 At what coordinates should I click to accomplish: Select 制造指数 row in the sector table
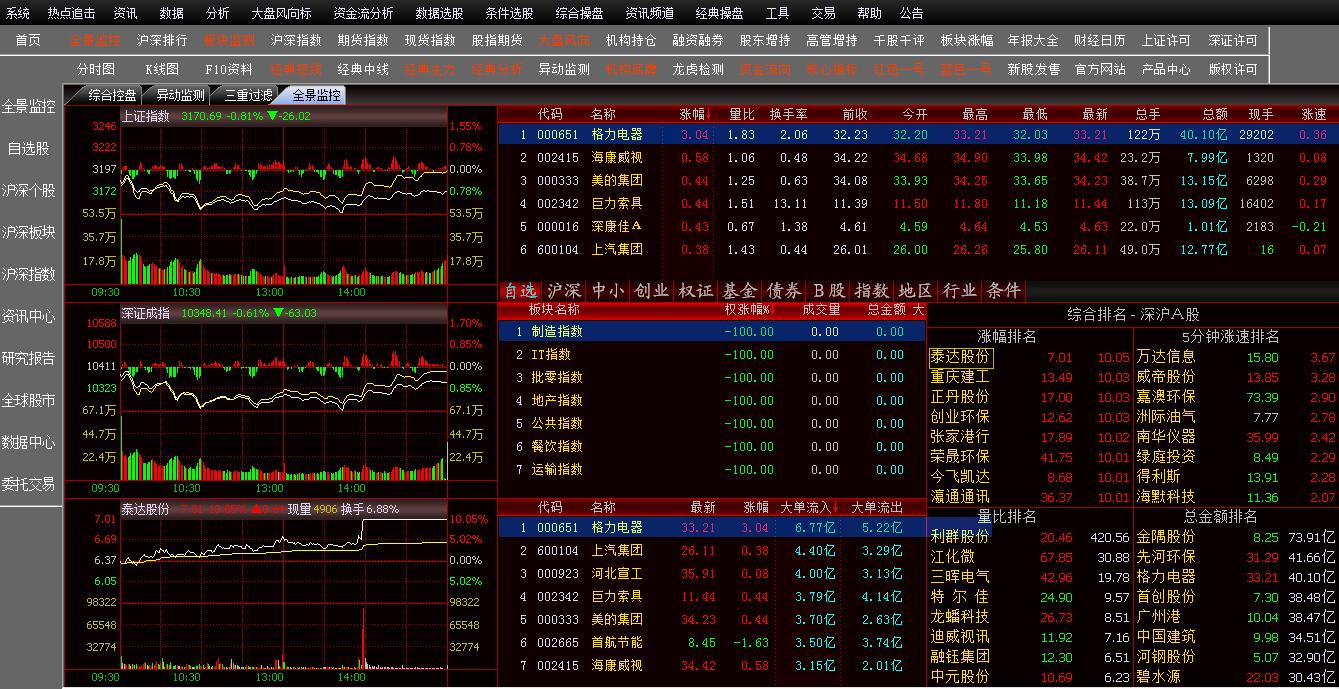point(712,331)
